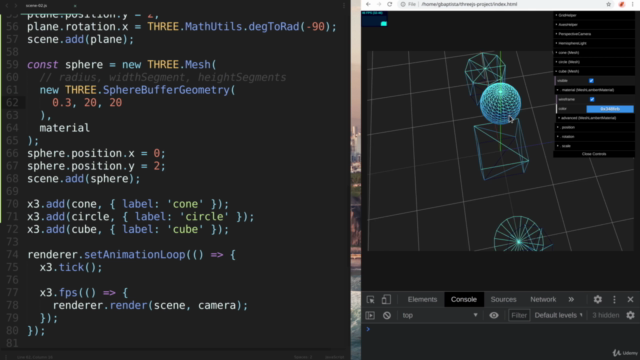The width and height of the screenshot is (640, 360).
Task: Open the JavaScript context 'top' dropdown
Action: [x=439, y=316]
